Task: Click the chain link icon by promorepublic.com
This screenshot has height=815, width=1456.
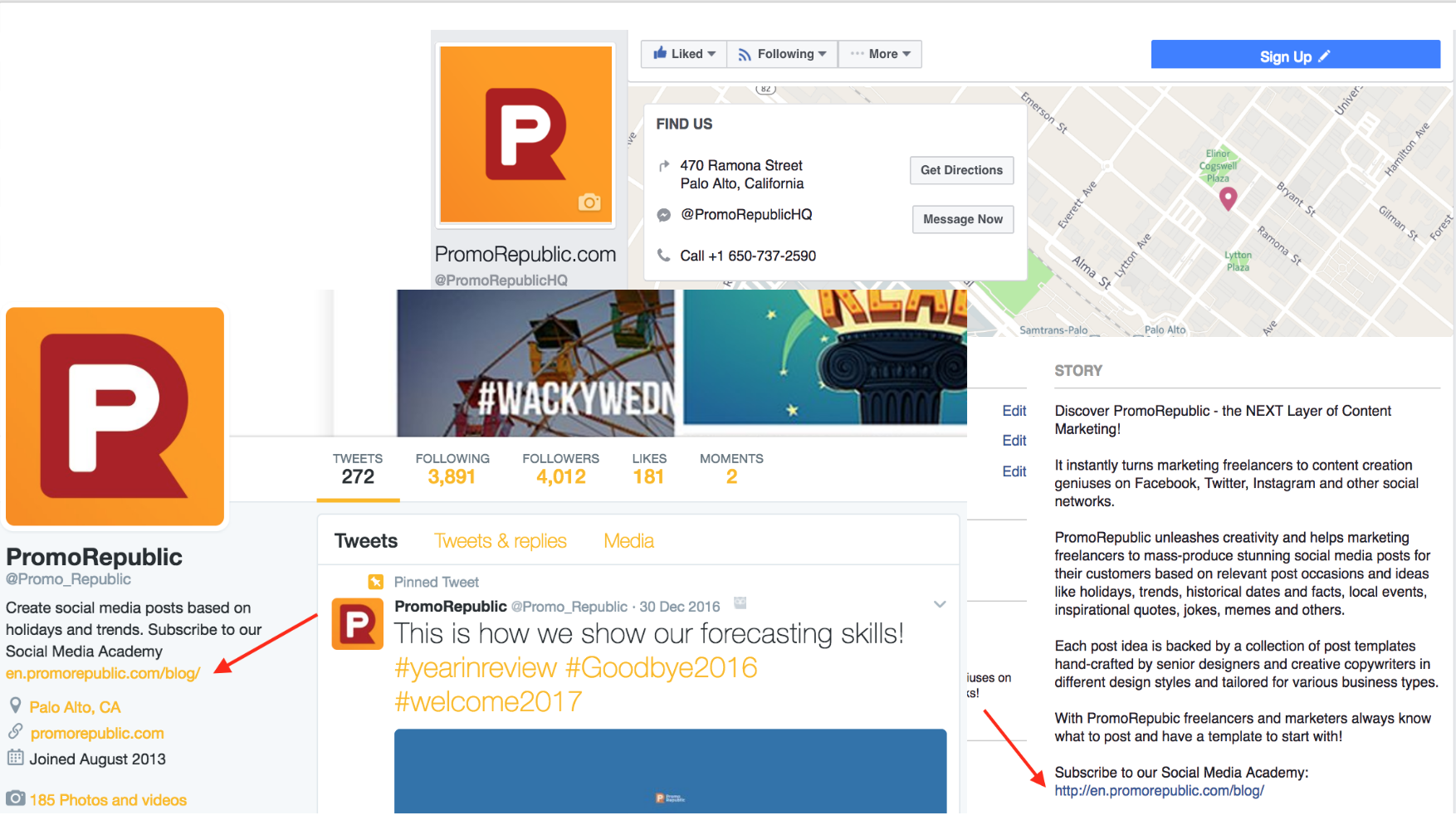Action: coord(15,732)
